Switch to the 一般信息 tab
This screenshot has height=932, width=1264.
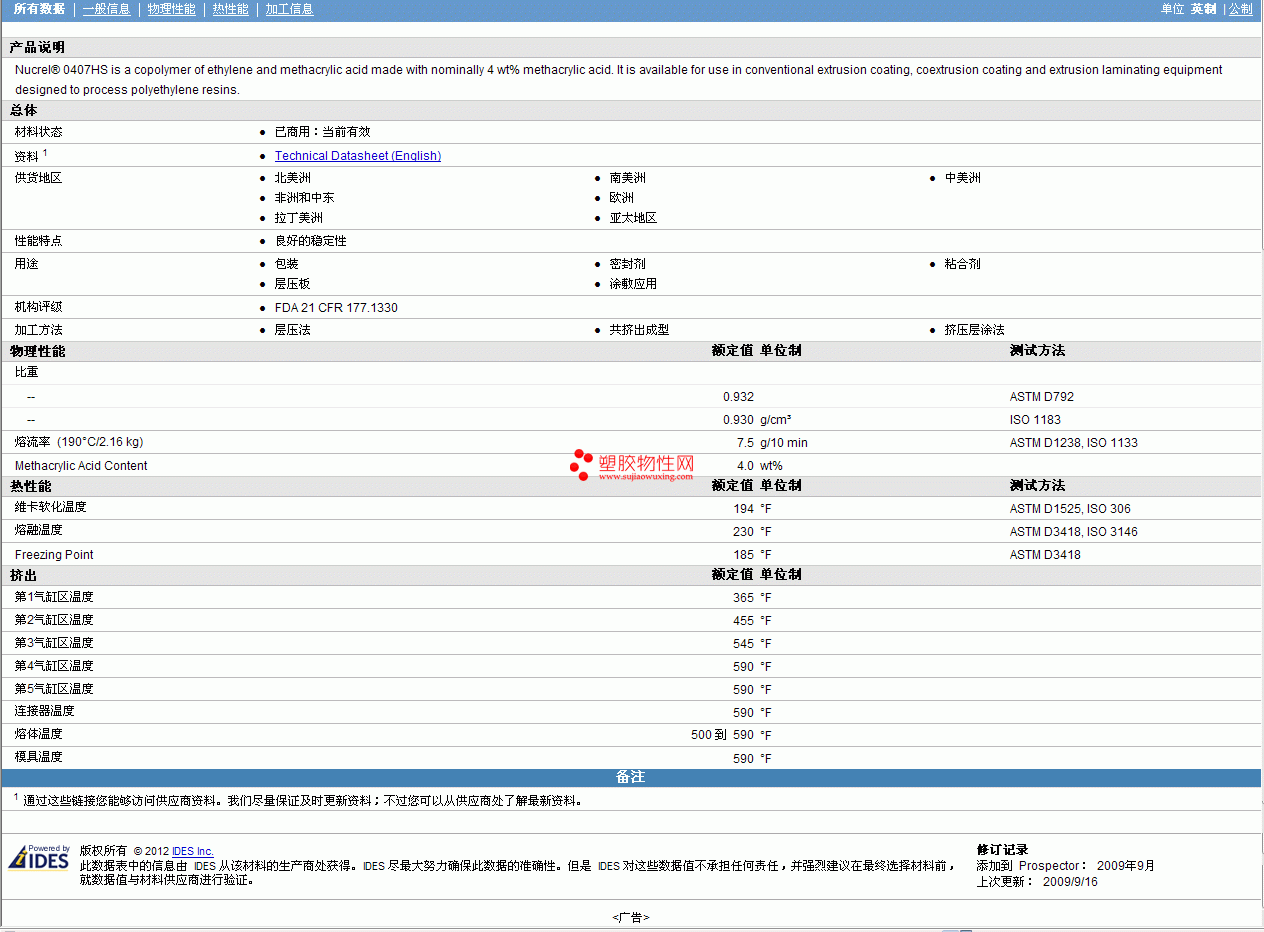click(106, 9)
